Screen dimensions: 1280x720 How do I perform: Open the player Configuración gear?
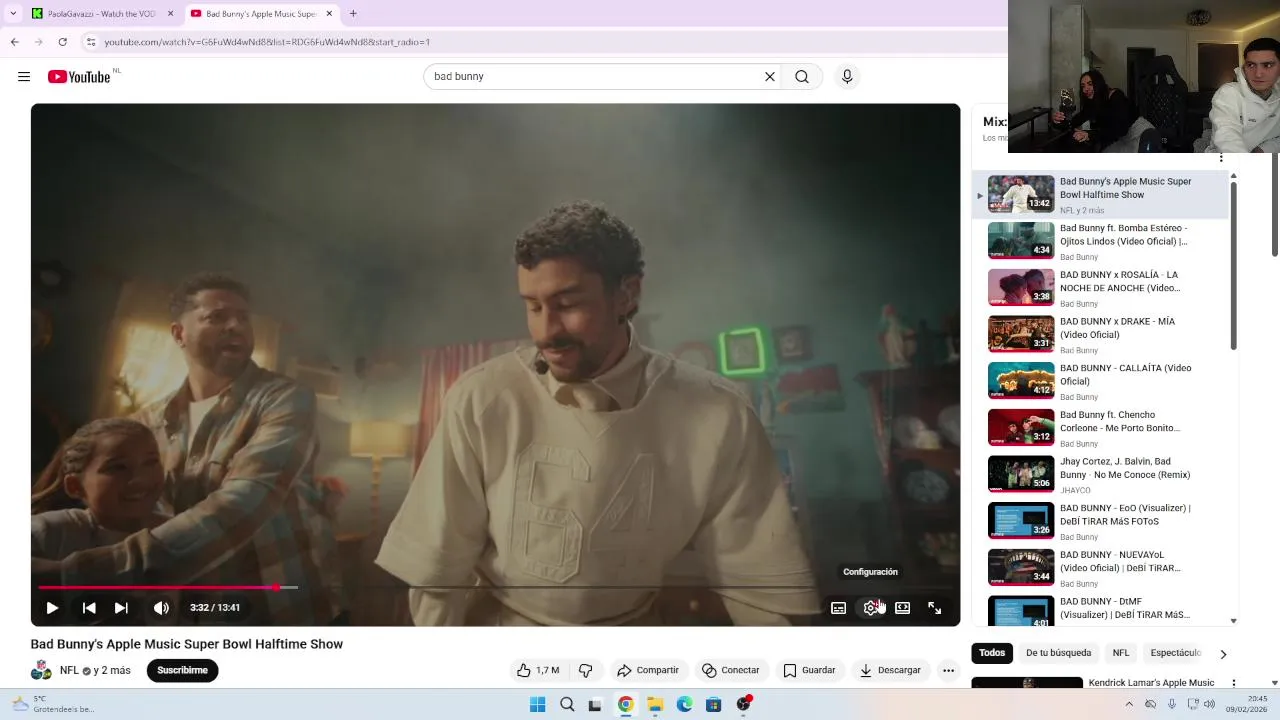pyautogui.click(x=871, y=608)
